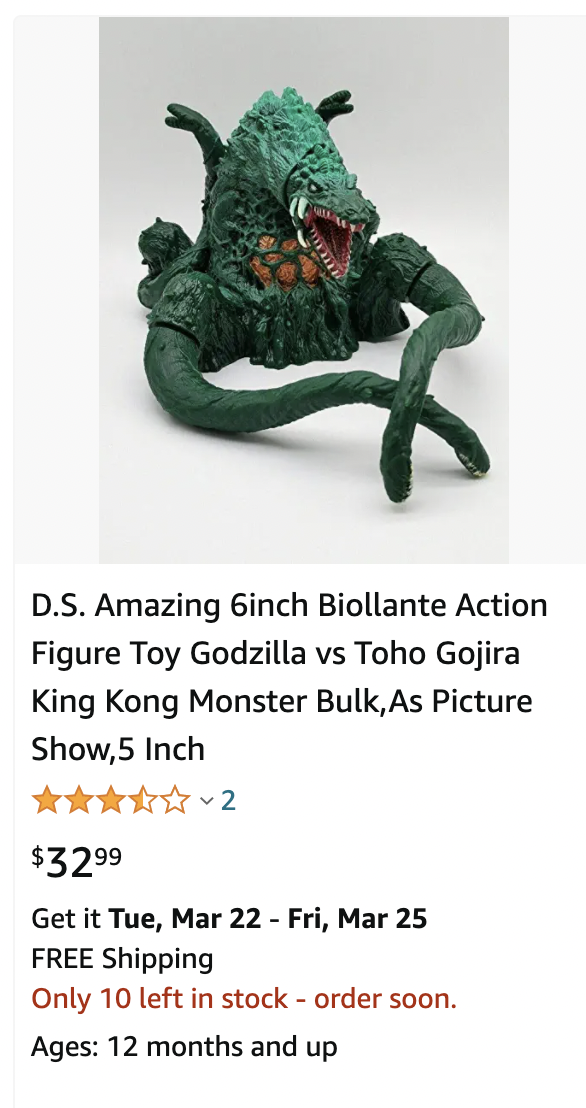The image size is (586, 1108).
Task: Click the dollar sign of the price
Action: pos(37,856)
